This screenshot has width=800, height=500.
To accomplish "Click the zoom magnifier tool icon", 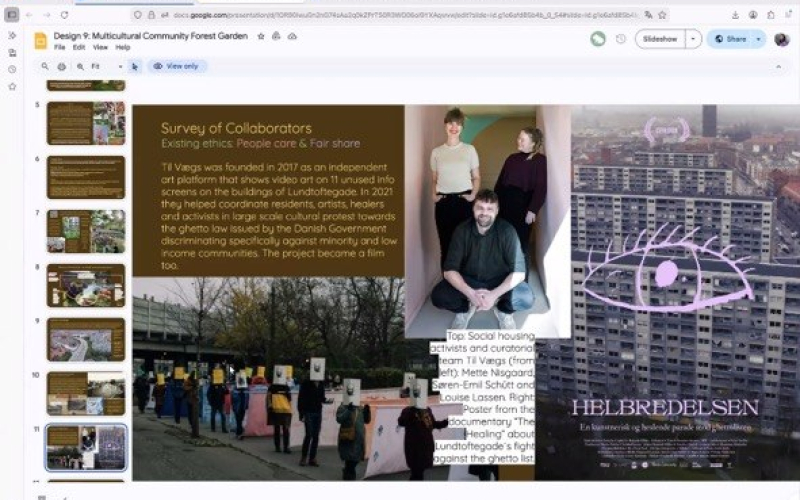I will click(81, 66).
